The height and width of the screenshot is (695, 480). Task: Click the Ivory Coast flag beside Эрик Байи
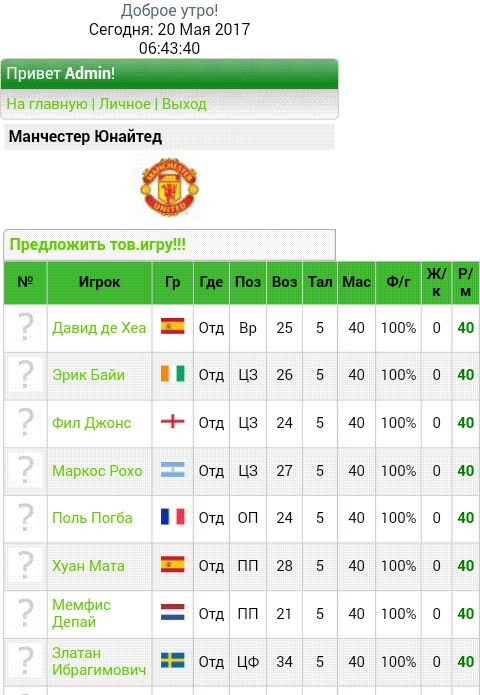tap(172, 374)
